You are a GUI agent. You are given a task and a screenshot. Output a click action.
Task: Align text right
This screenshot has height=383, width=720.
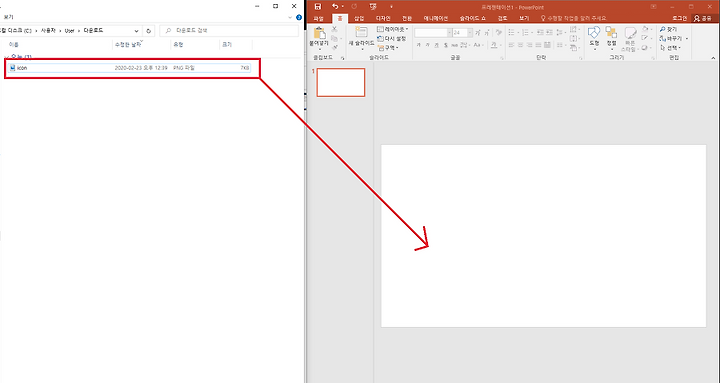[x=529, y=45]
